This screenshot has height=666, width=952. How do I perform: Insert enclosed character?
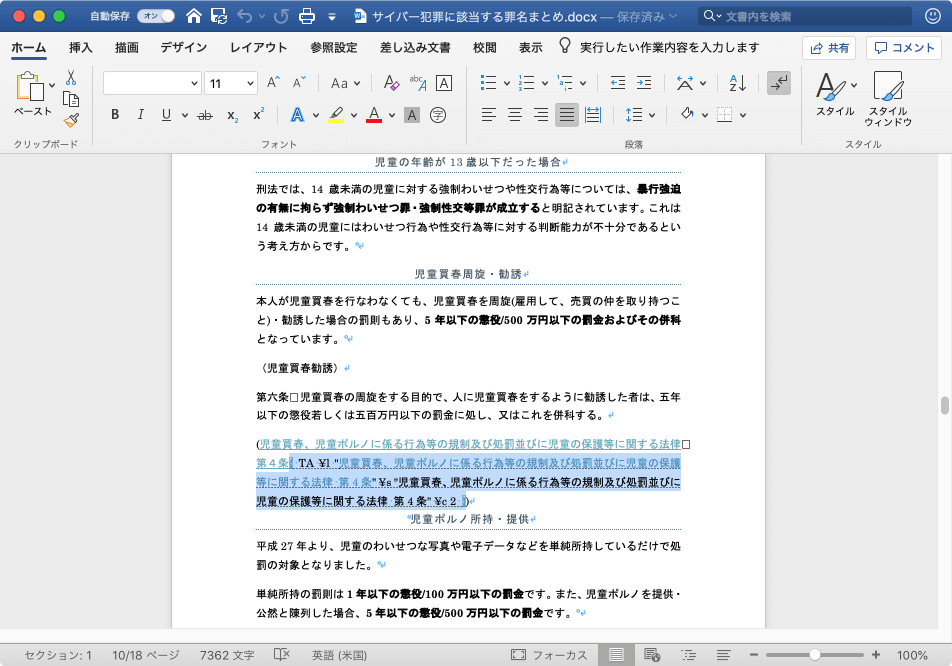(x=438, y=115)
